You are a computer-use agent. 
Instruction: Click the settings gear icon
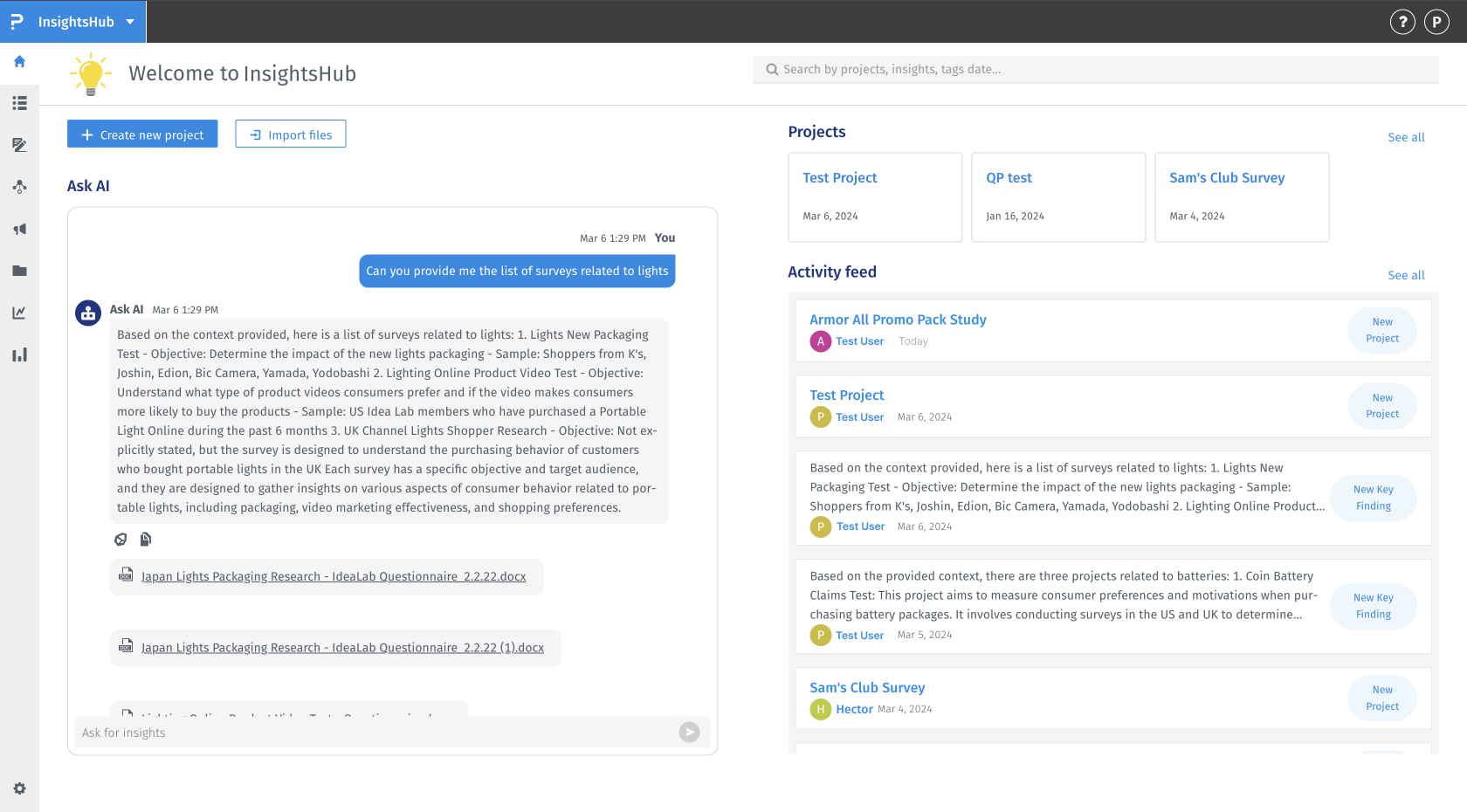click(x=19, y=788)
